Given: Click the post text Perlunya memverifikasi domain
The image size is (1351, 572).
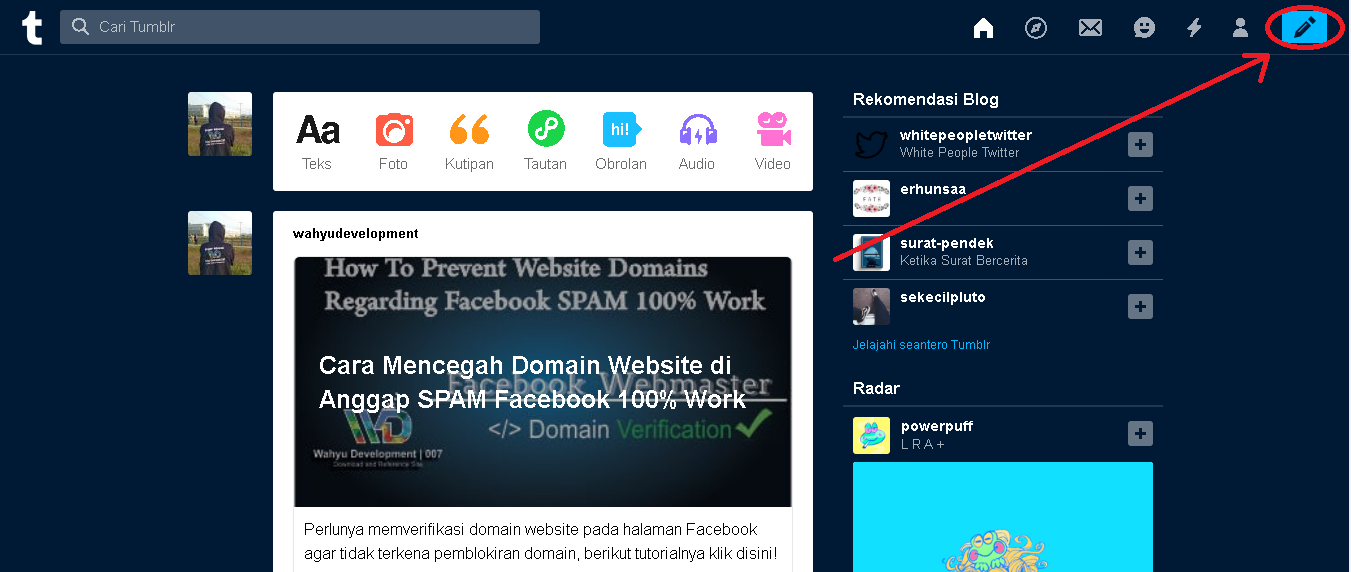Looking at the screenshot, I should [541, 542].
